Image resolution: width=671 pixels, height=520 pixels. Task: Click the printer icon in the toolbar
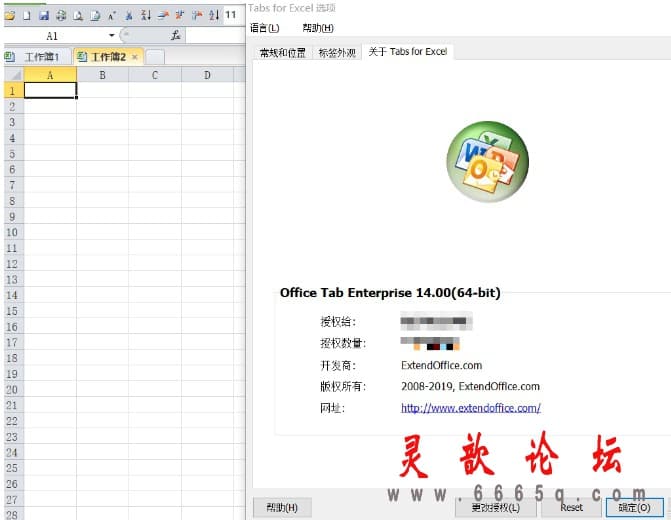(x=61, y=16)
